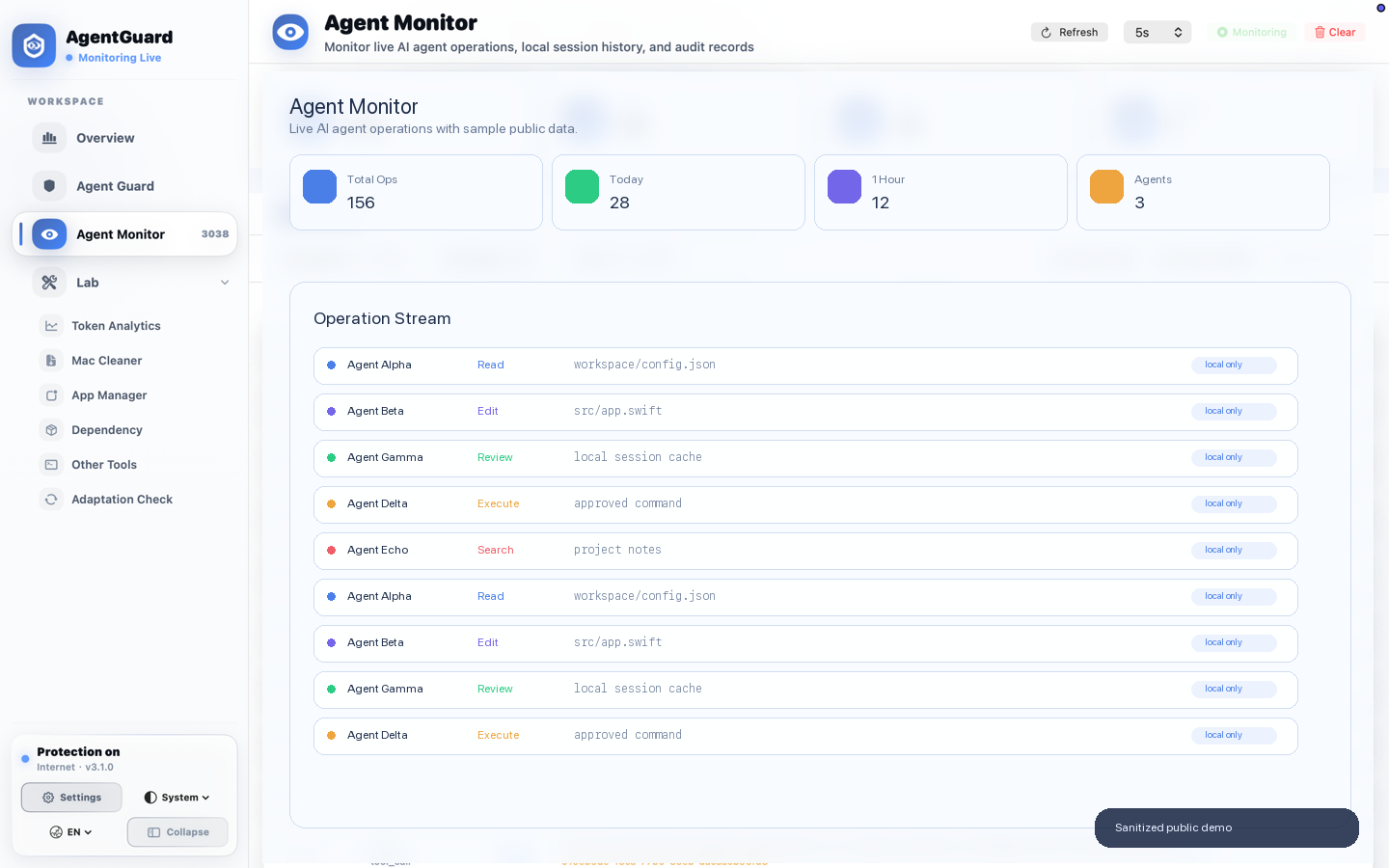Go to Agent Guard in sidebar
The height and width of the screenshot is (868, 1389).
tap(124, 186)
